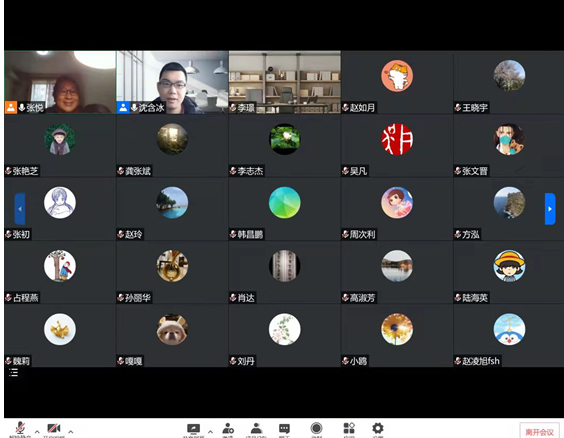The image size is (564, 438).
Task: Open the chat icon
Action: point(284,429)
